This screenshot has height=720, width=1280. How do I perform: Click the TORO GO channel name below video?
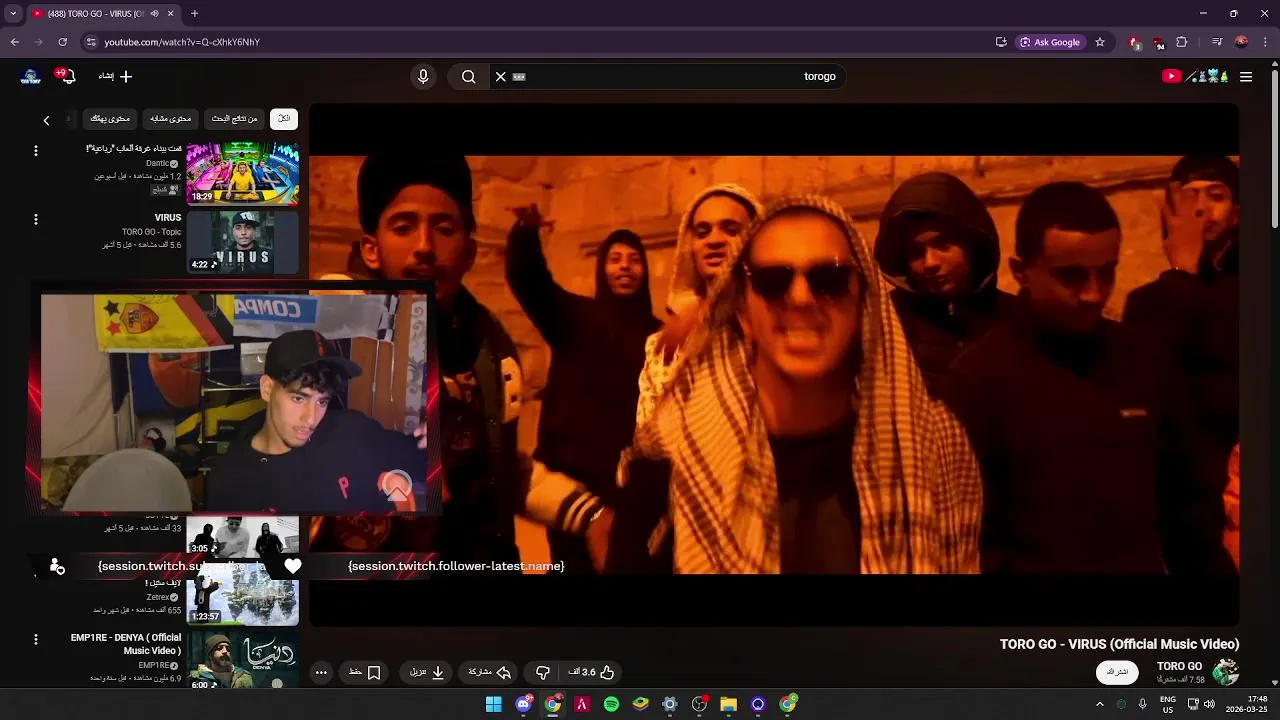(x=1180, y=666)
